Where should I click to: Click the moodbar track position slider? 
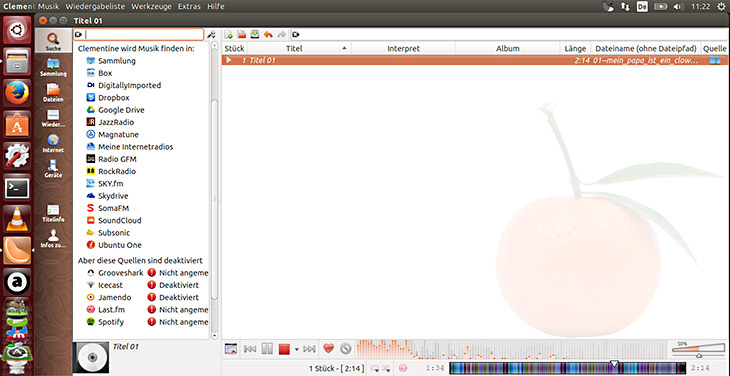(568, 368)
